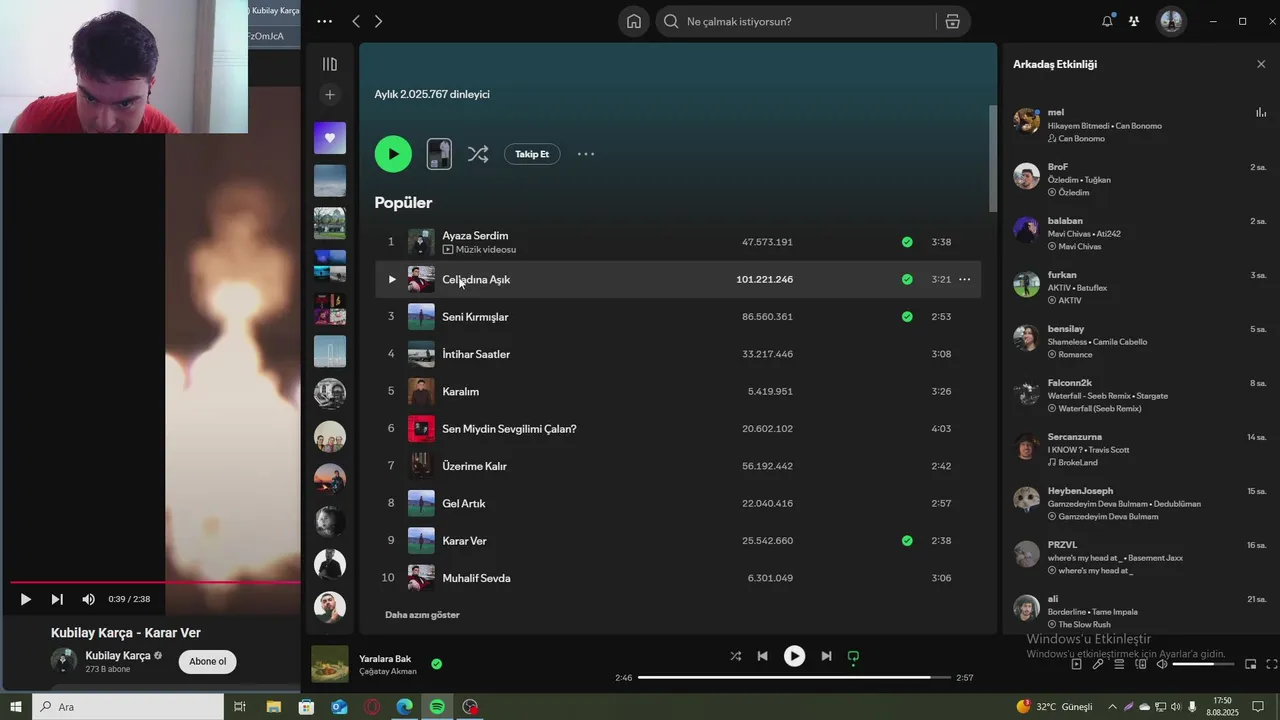Viewport: 1280px width, 720px height.
Task: Close the Arkadaş Etkinliği panel
Action: point(1261,64)
